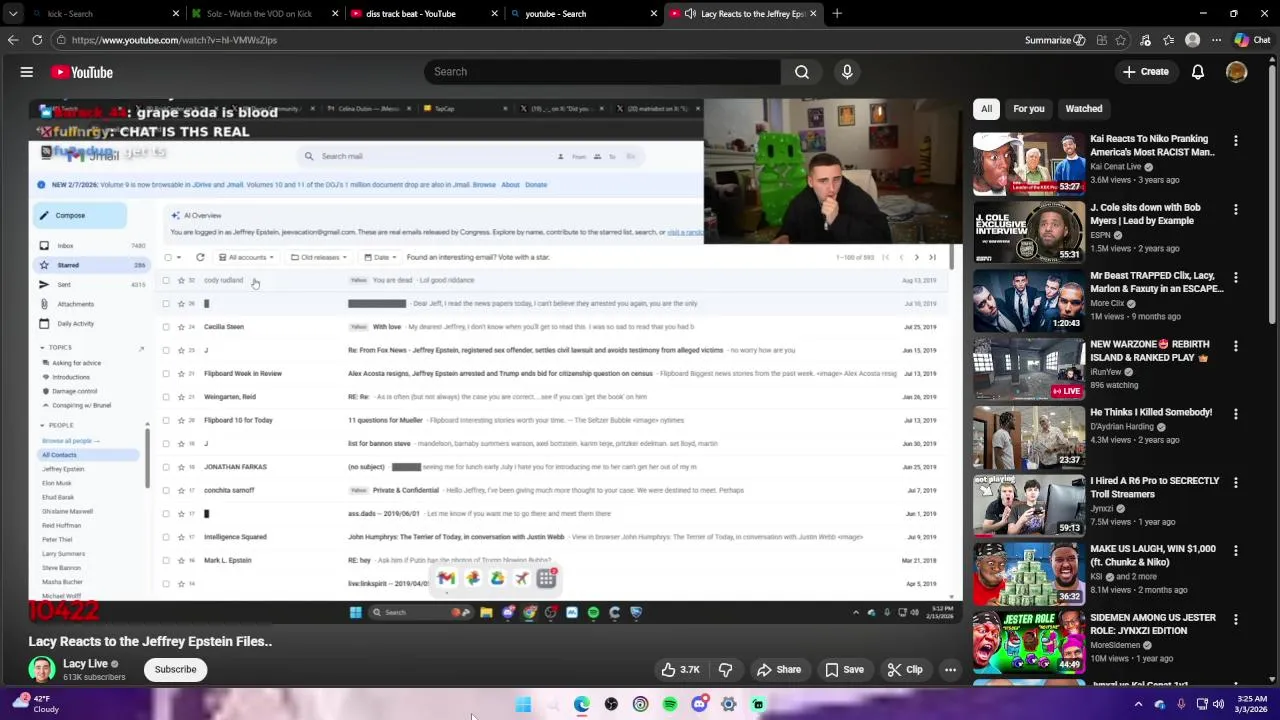This screenshot has width=1280, height=720.
Task: Open the YouTube guide hamburger menu
Action: 27,72
